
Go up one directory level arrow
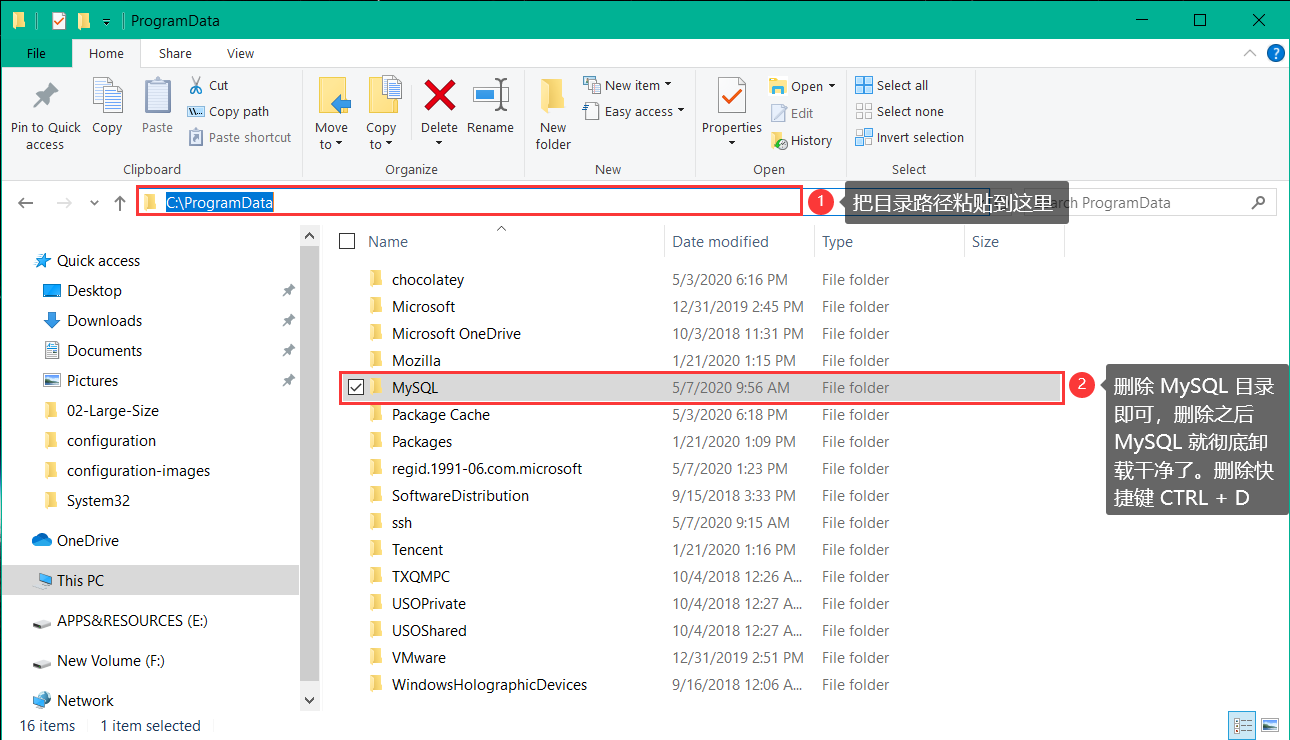(120, 203)
